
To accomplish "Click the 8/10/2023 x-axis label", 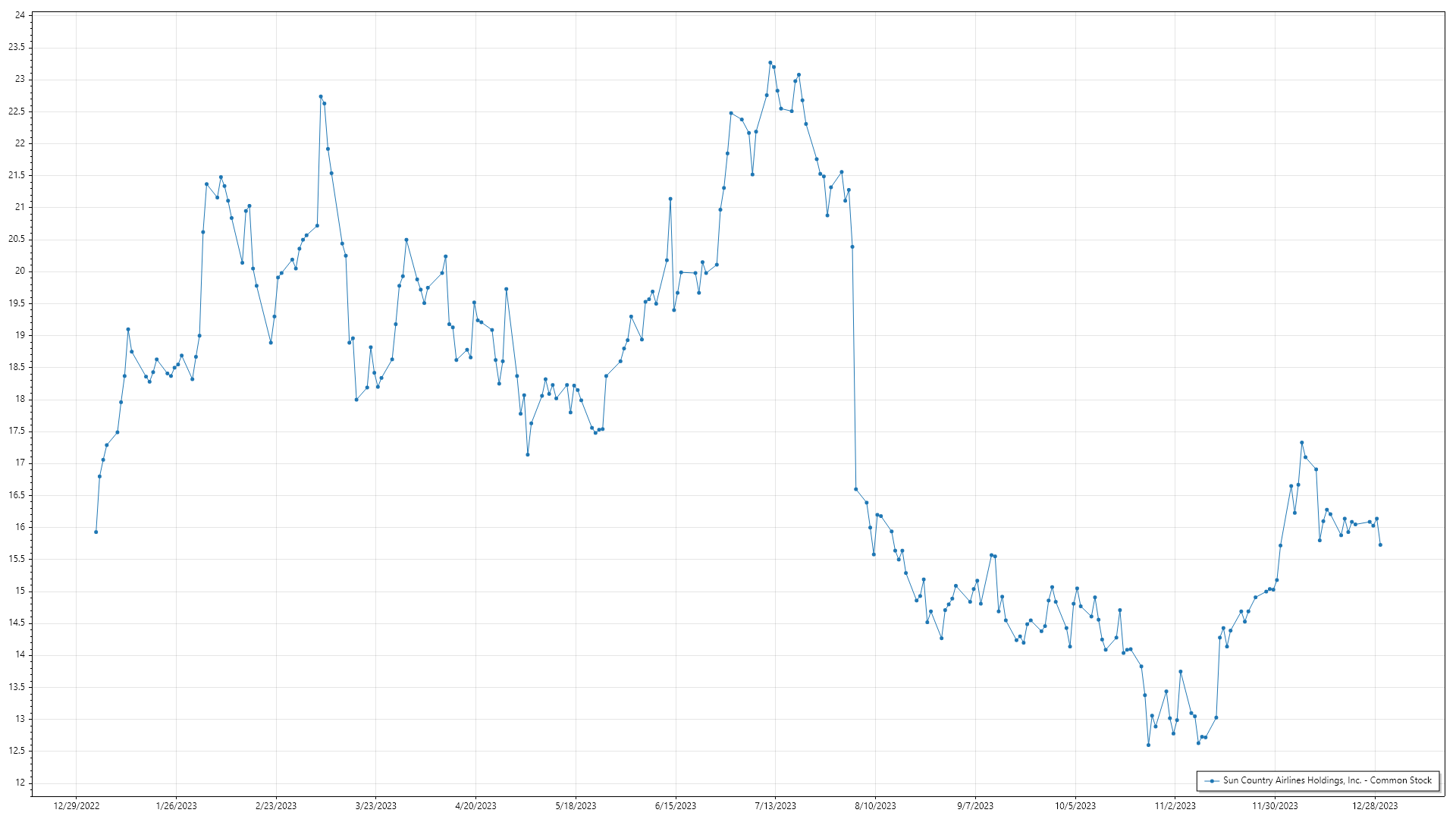I will point(875,805).
